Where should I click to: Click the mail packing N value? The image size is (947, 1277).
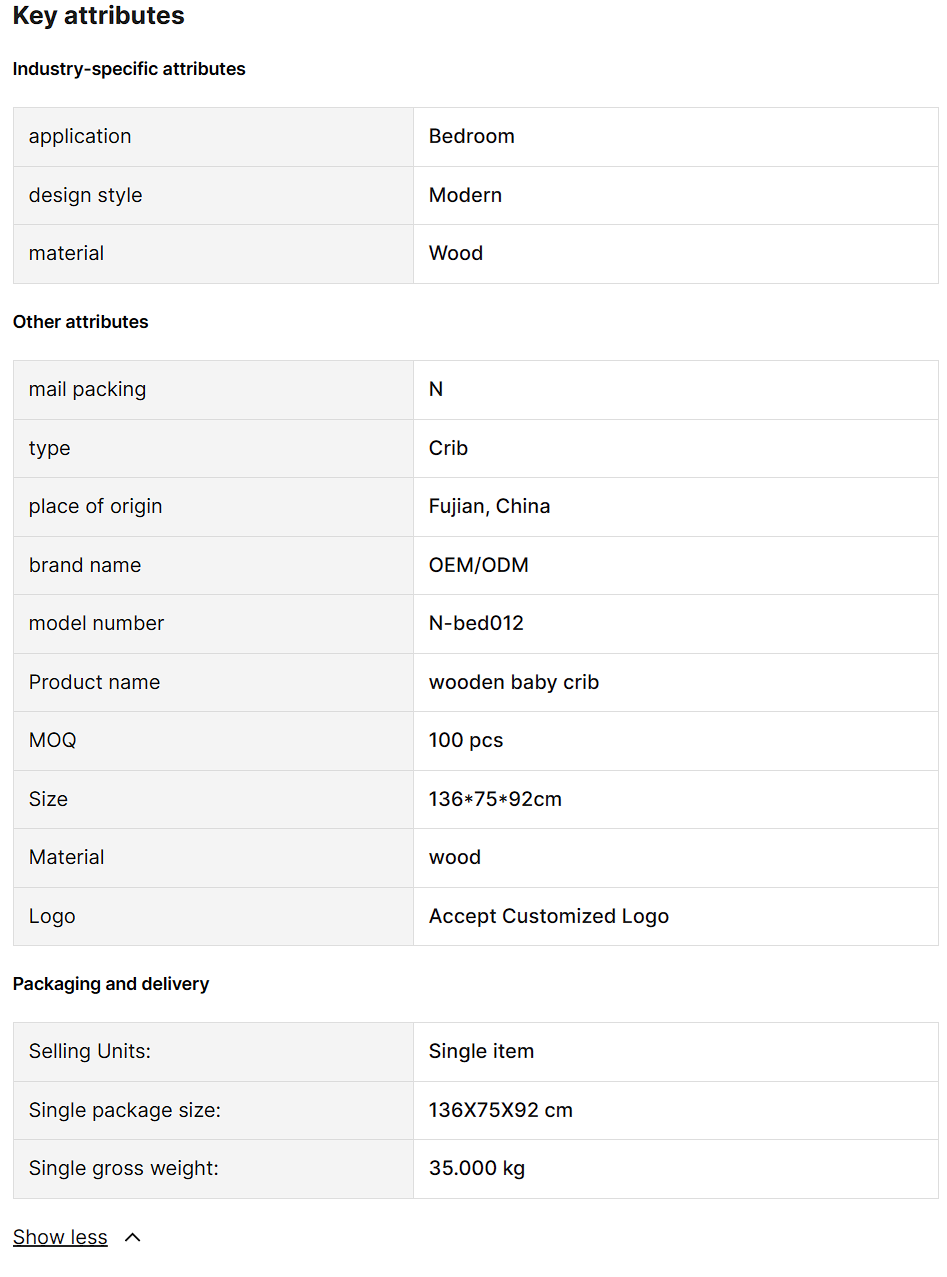(x=436, y=389)
